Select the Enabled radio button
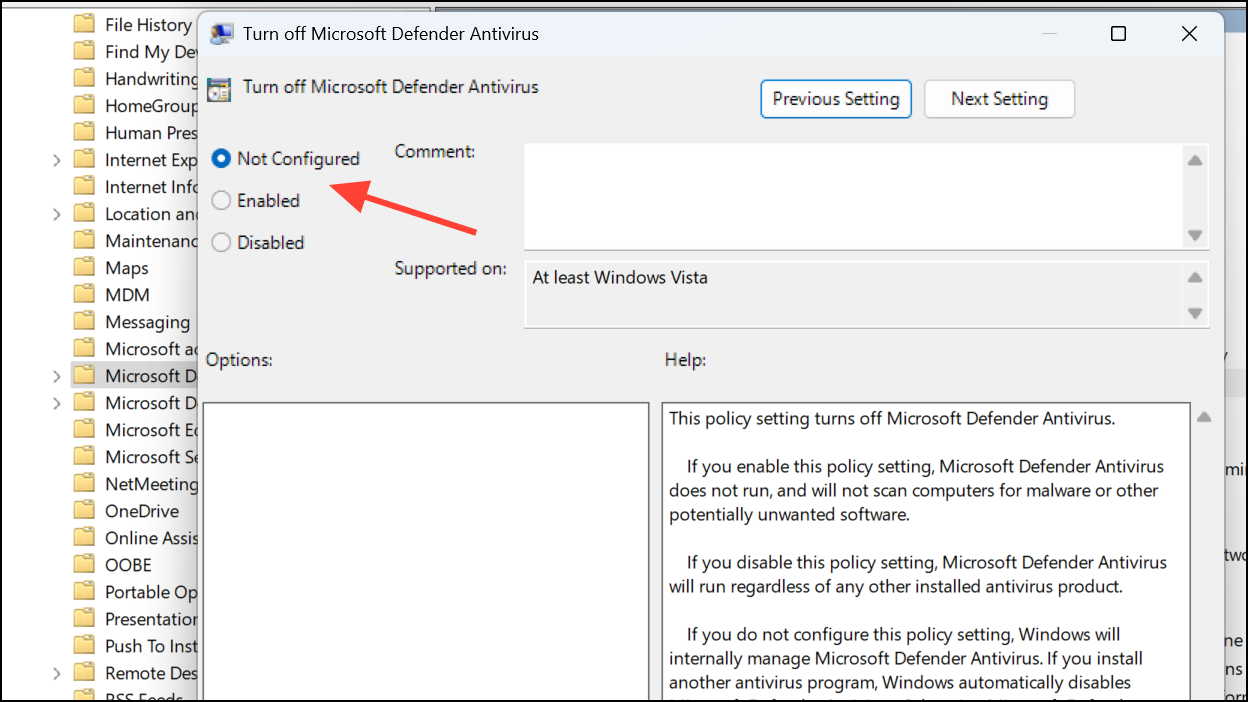The width and height of the screenshot is (1248, 702). coord(221,200)
